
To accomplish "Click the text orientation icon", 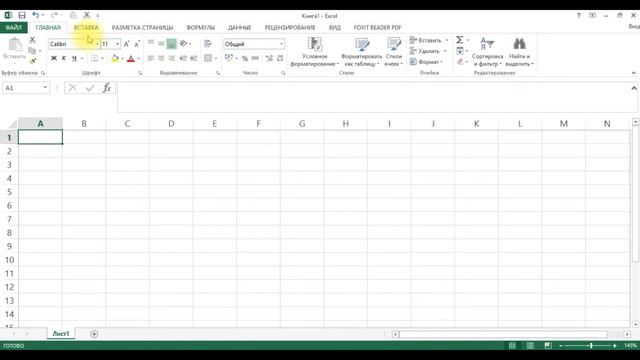I will [184, 43].
